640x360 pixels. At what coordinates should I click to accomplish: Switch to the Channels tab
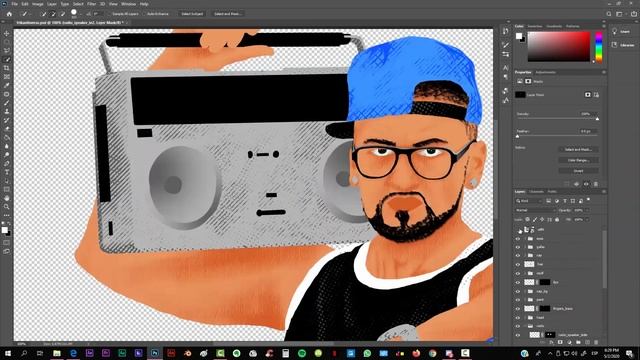pyautogui.click(x=536, y=191)
